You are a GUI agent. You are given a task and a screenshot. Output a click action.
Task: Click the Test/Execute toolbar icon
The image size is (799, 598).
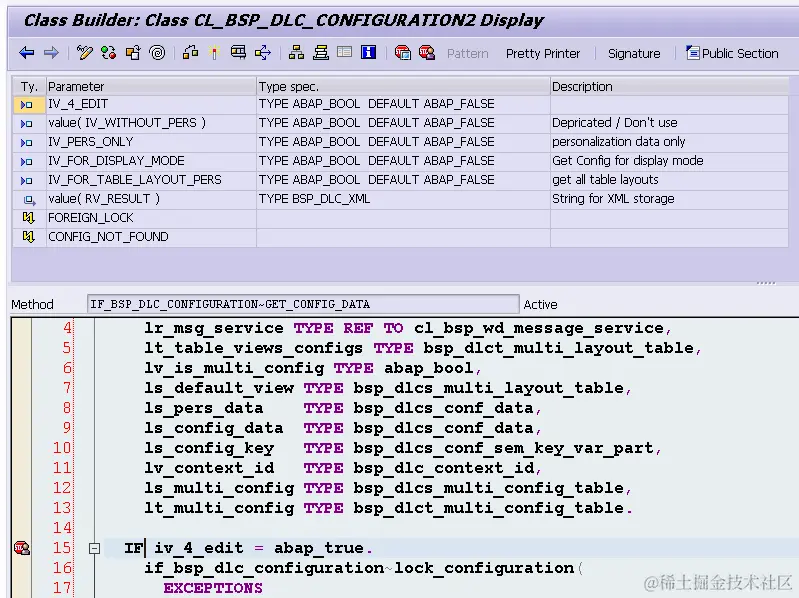238,52
